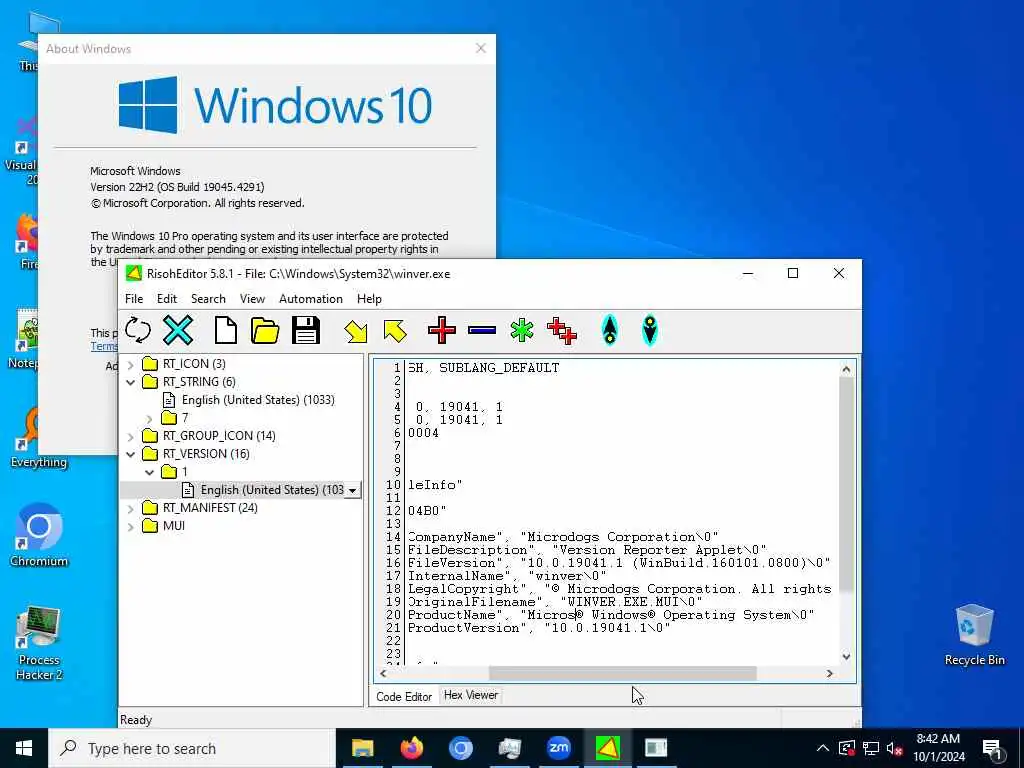Collapse the RT_VERSION (16) node
Viewport: 1024px width, 768px height.
coord(131,454)
